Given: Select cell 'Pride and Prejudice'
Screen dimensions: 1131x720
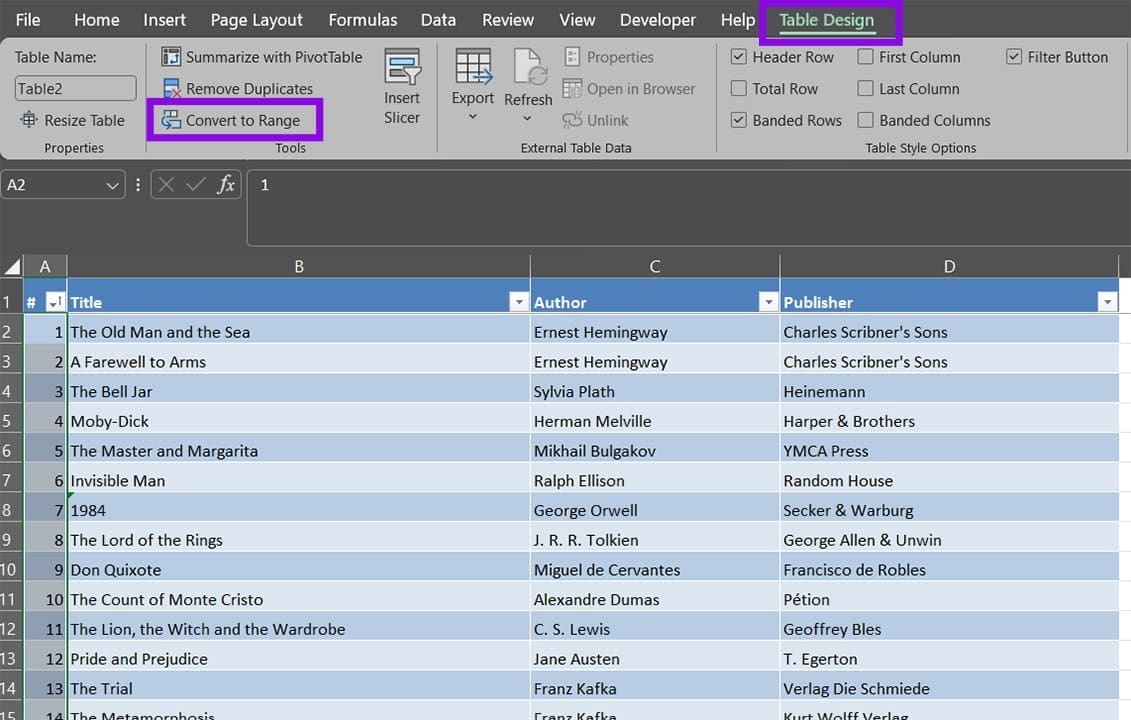Looking at the screenshot, I should [x=299, y=659].
